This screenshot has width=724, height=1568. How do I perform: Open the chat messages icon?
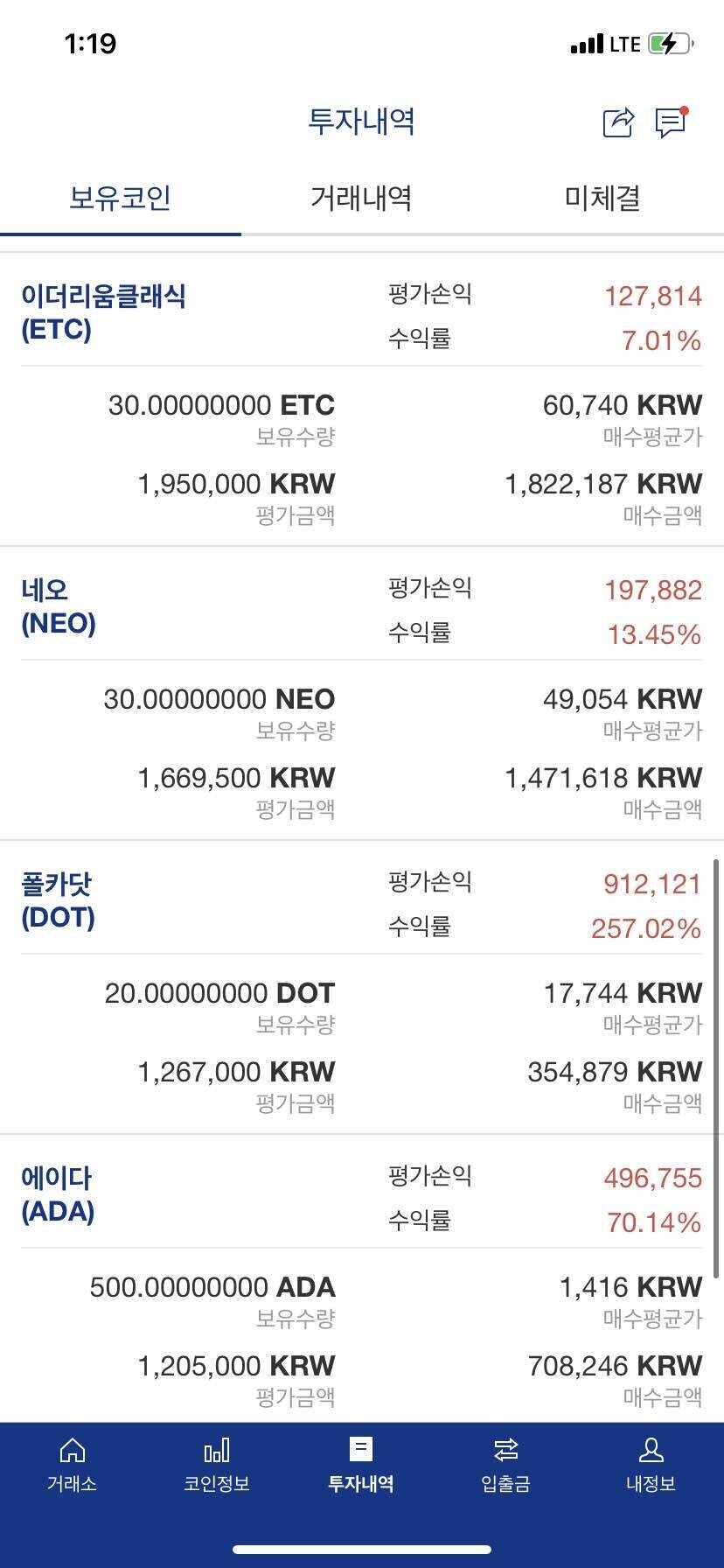(x=671, y=122)
